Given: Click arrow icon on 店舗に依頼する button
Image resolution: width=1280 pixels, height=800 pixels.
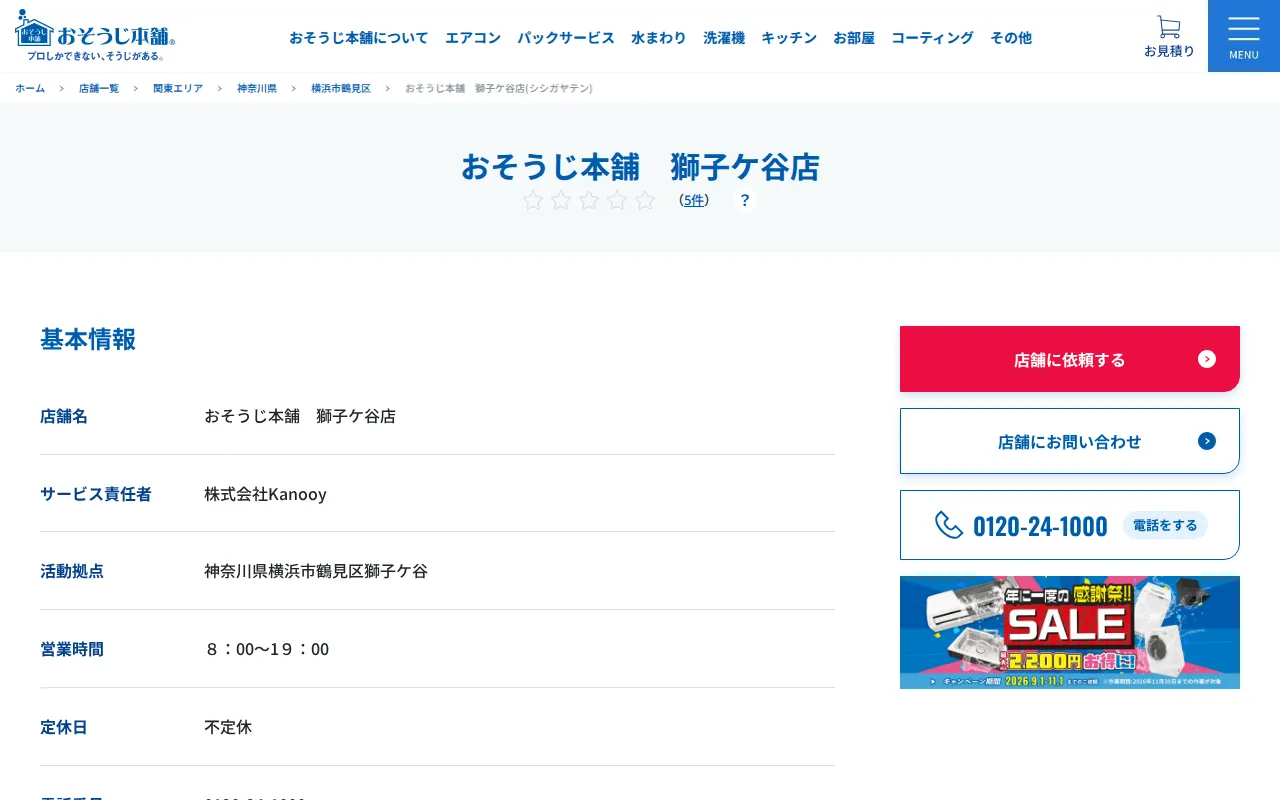Looking at the screenshot, I should click(x=1207, y=359).
